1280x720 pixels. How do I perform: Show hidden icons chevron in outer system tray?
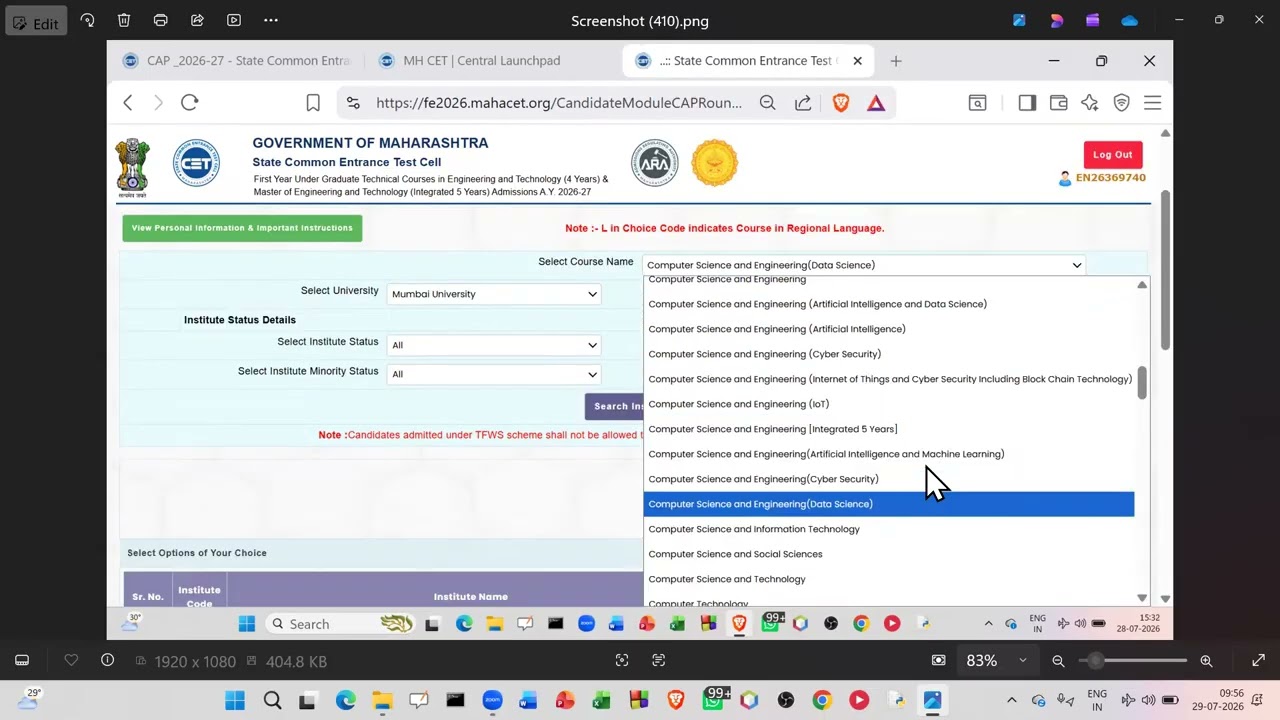[1011, 700]
